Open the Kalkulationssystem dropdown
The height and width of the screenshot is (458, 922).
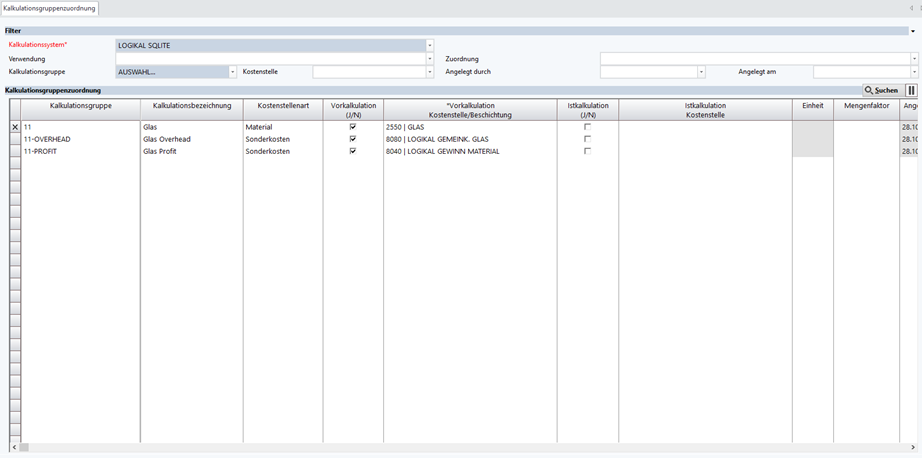[x=430, y=45]
